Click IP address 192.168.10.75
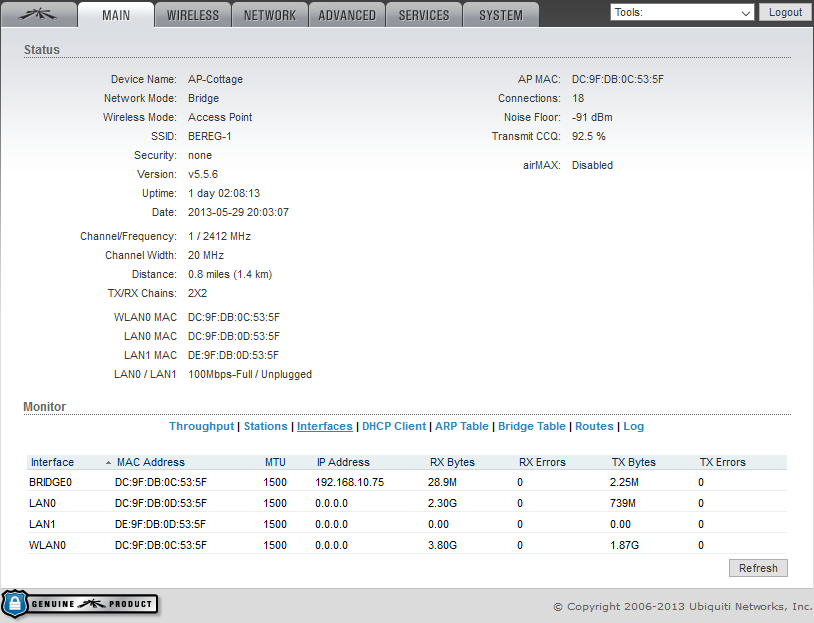The image size is (814, 623). pos(349,482)
